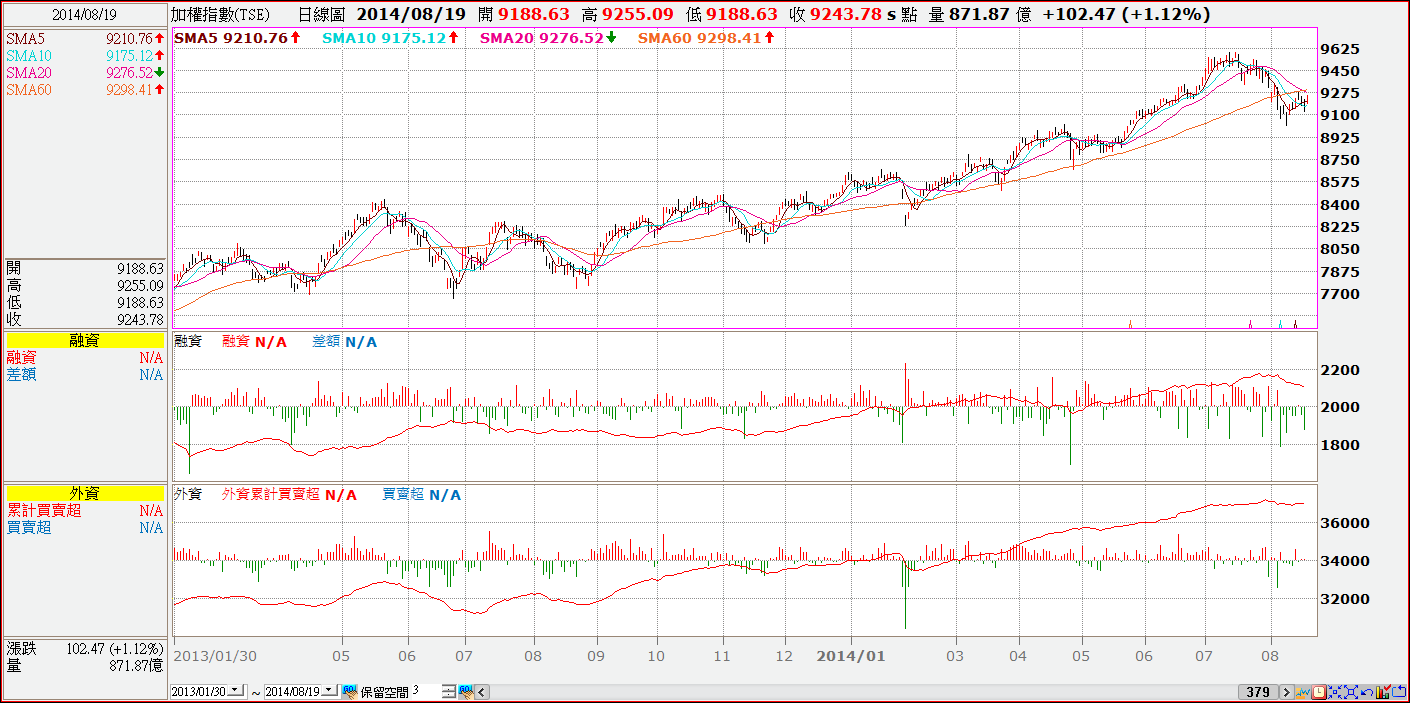Click the expand-outward arrows icon
Viewport: 1410px width, 703px height.
click(1351, 692)
